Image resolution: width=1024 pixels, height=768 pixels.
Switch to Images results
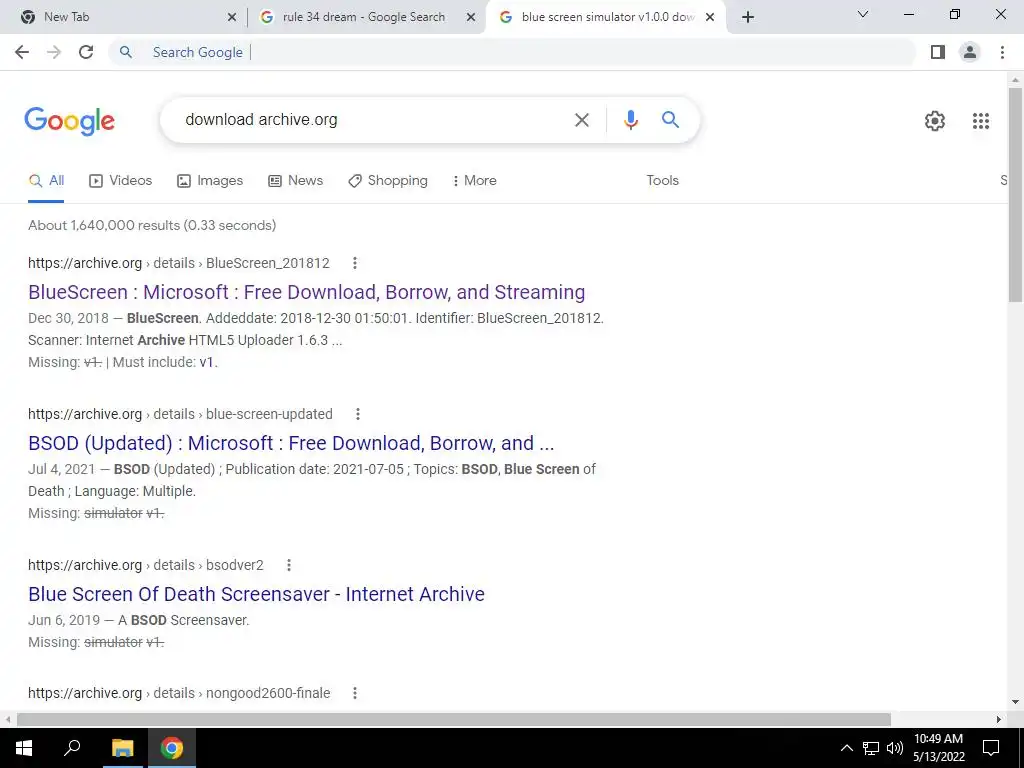pos(210,180)
